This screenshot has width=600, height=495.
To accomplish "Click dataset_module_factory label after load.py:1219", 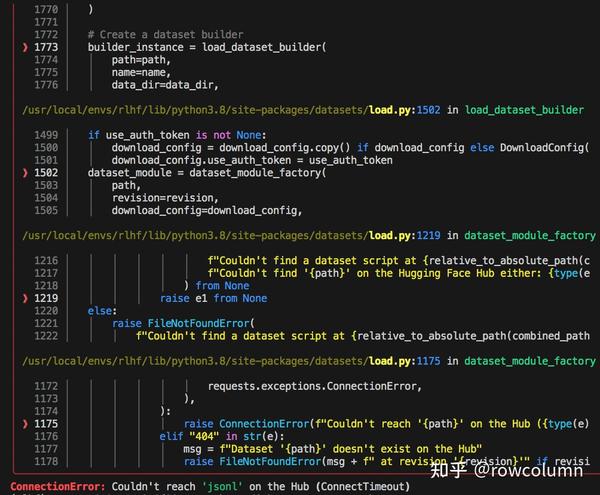I will tap(530, 236).
